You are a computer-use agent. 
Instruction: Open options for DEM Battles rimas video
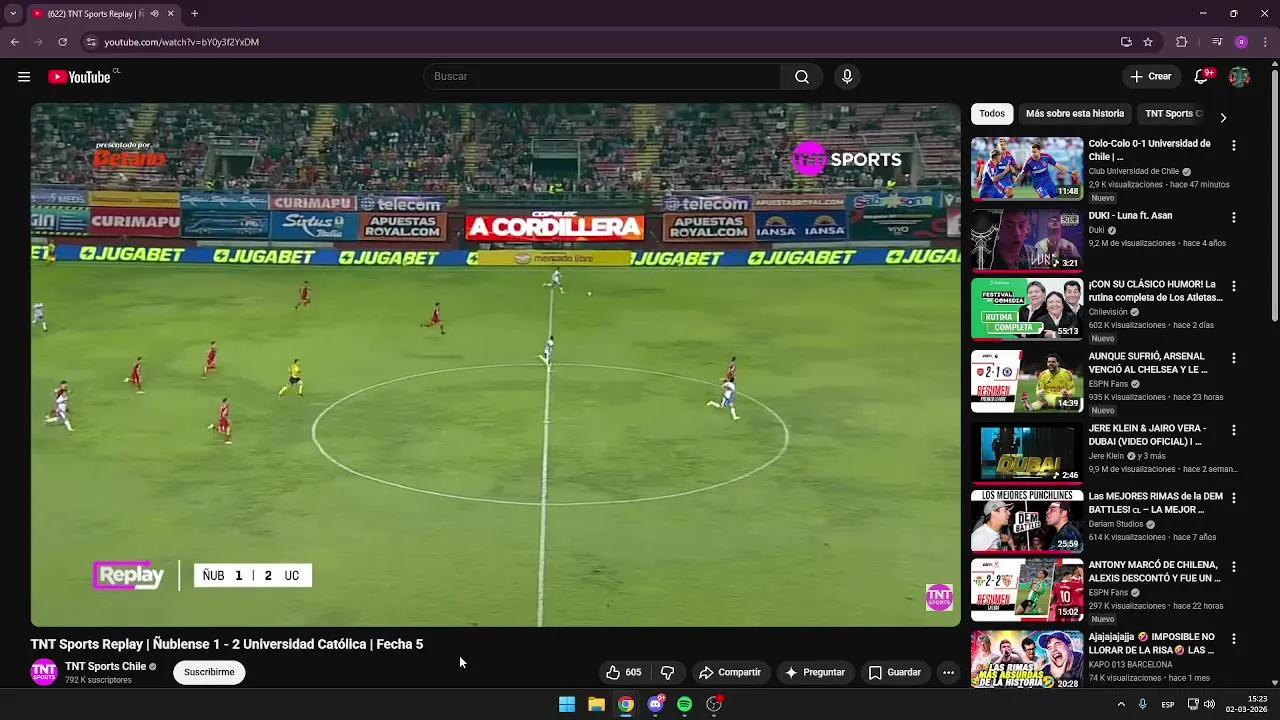(1233, 498)
